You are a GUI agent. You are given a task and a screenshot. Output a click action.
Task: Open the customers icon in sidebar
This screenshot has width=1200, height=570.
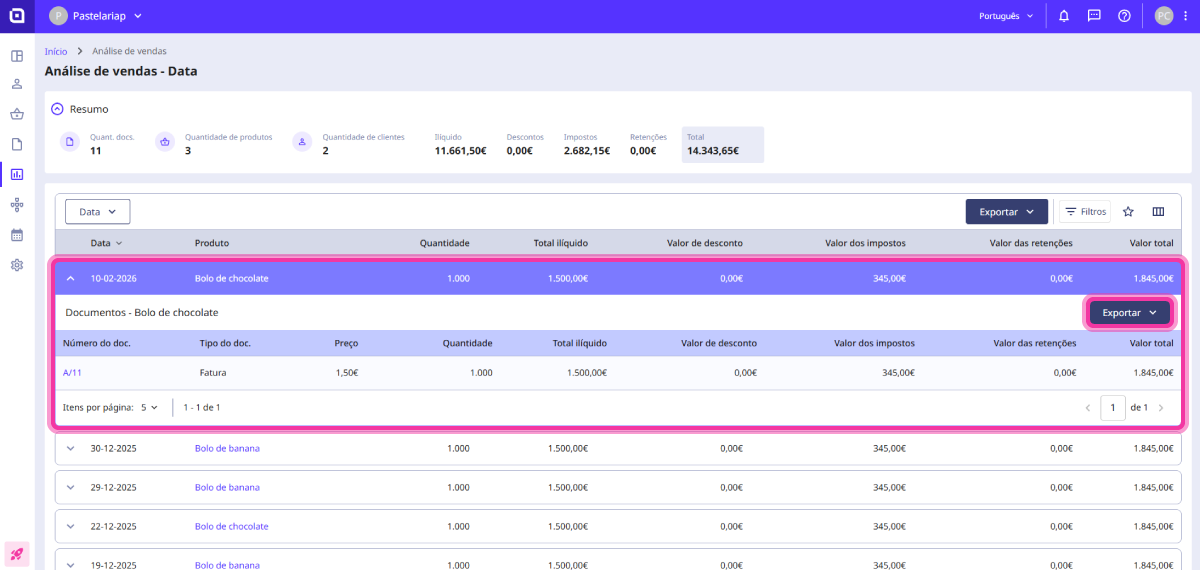(x=17, y=85)
